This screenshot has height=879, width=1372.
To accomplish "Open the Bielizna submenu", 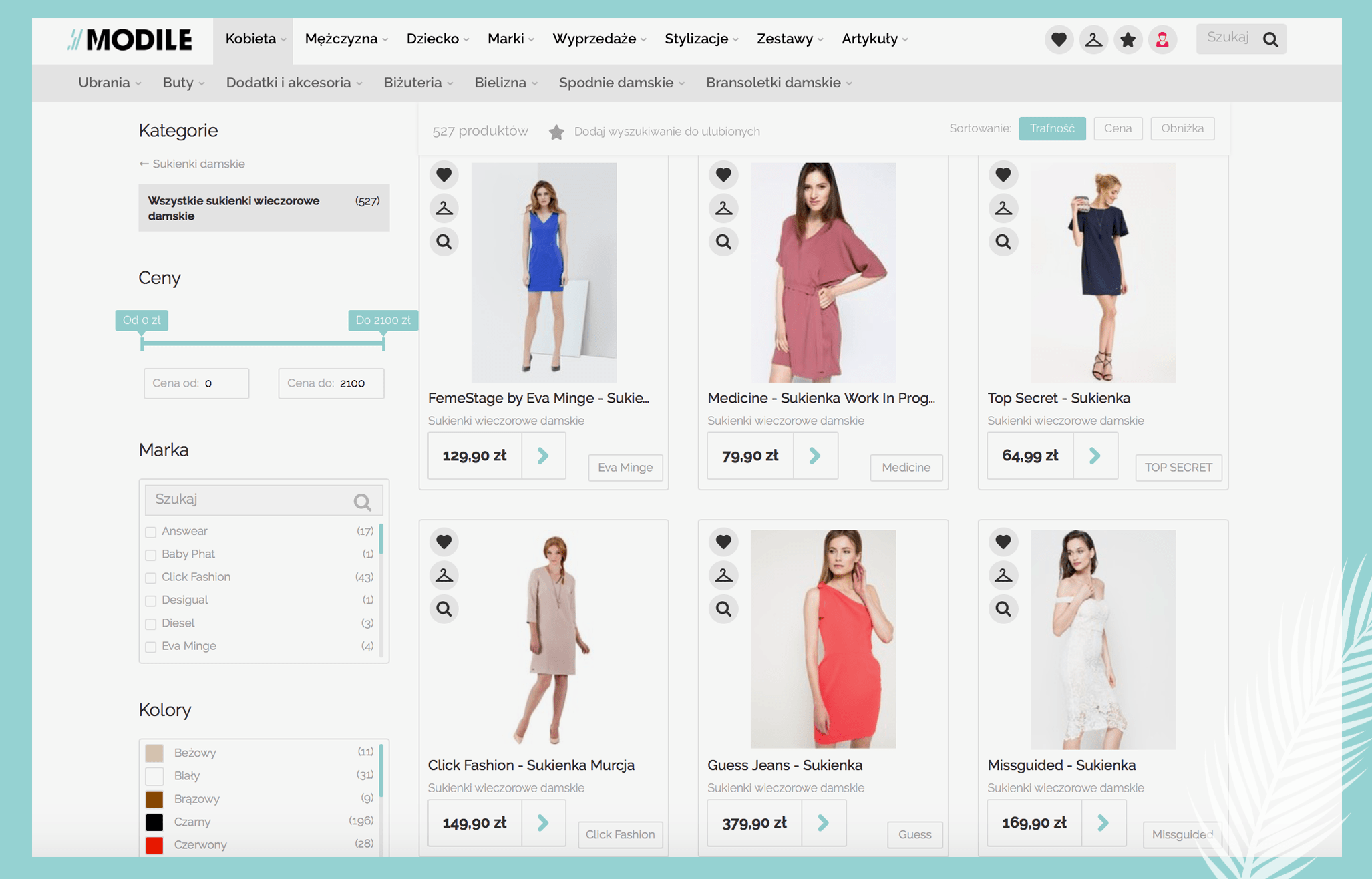I will tap(506, 83).
